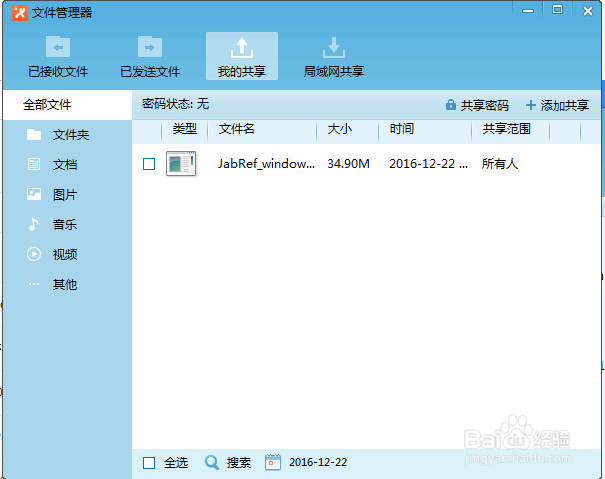Sort by the 时间 column header
The image size is (605, 479).
[x=402, y=129]
